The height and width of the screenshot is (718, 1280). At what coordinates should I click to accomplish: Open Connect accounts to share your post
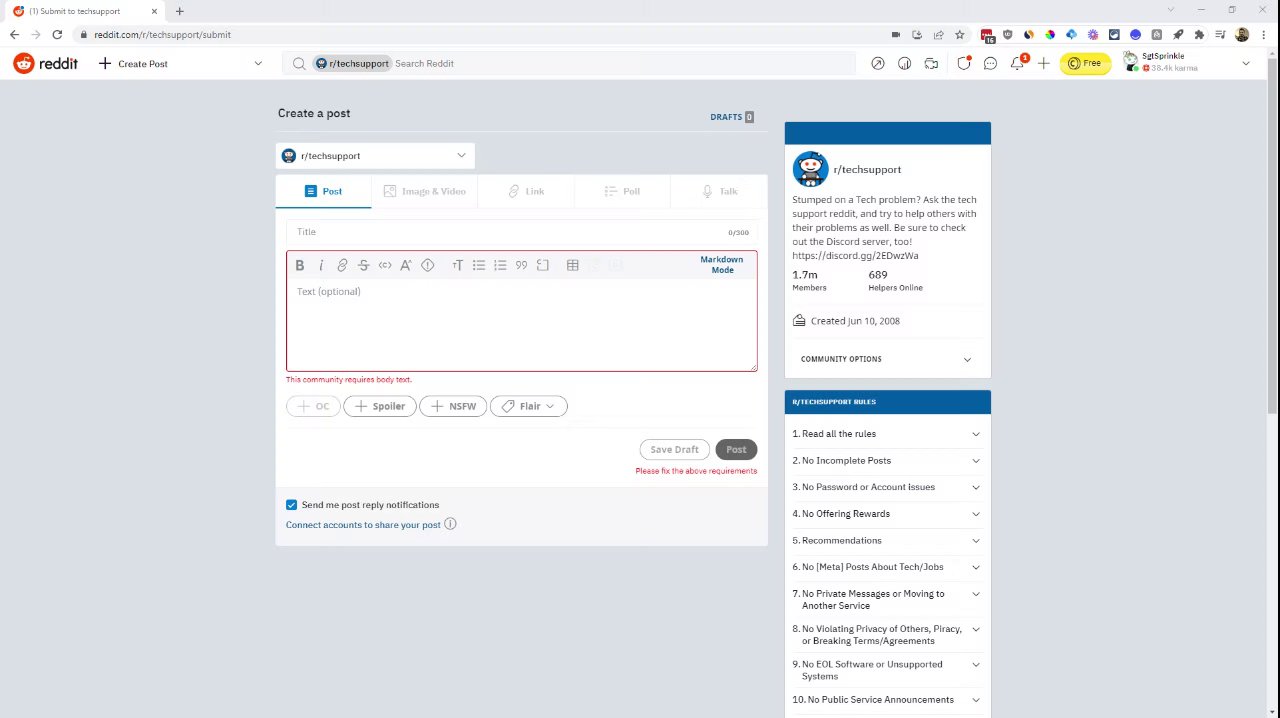click(x=363, y=525)
